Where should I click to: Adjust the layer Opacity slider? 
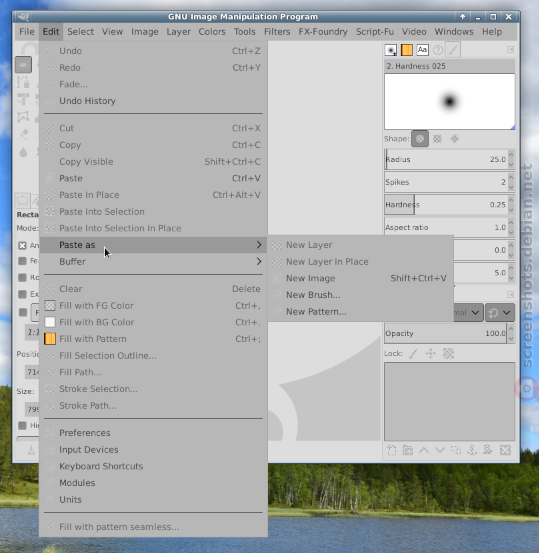[x=446, y=333]
